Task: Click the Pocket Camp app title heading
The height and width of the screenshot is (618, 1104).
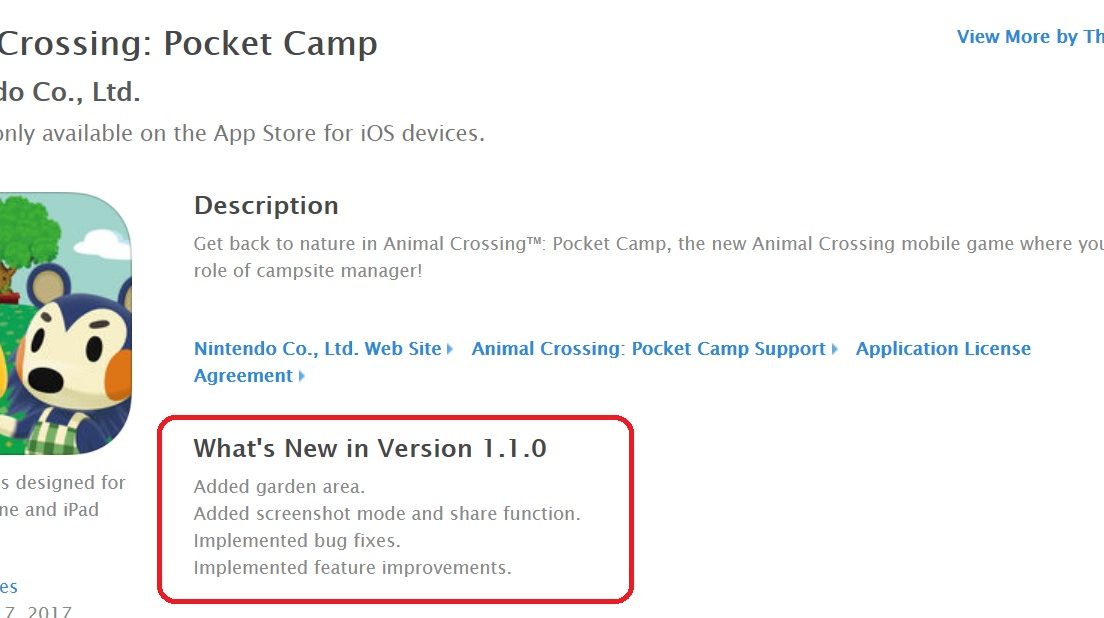Action: [x=188, y=44]
